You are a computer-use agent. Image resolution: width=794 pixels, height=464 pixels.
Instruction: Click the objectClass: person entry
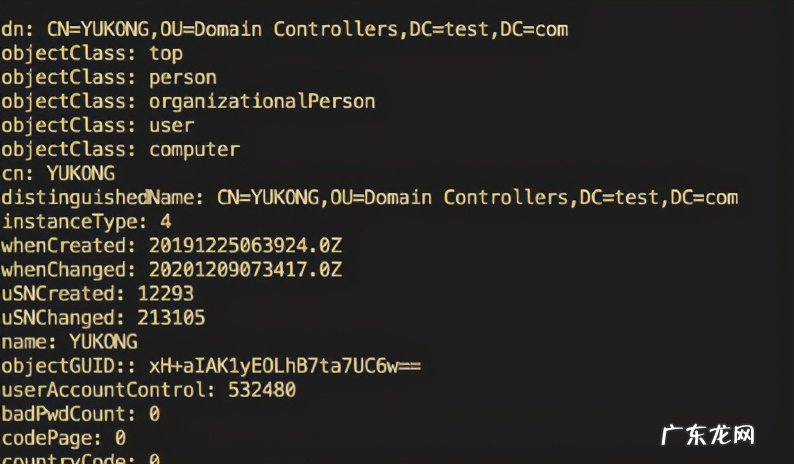[108, 77]
